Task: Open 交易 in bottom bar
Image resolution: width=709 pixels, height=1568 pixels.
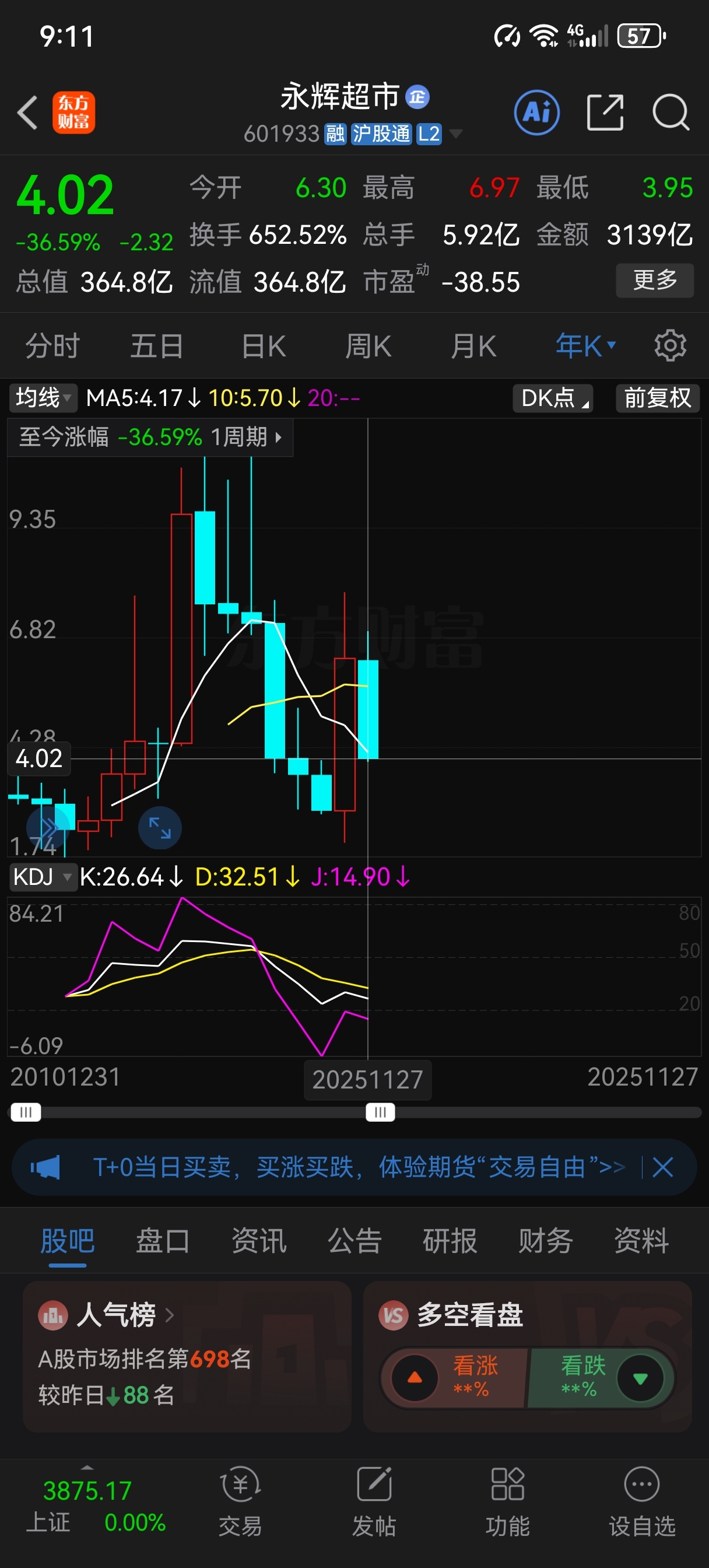Action: tap(240, 1500)
